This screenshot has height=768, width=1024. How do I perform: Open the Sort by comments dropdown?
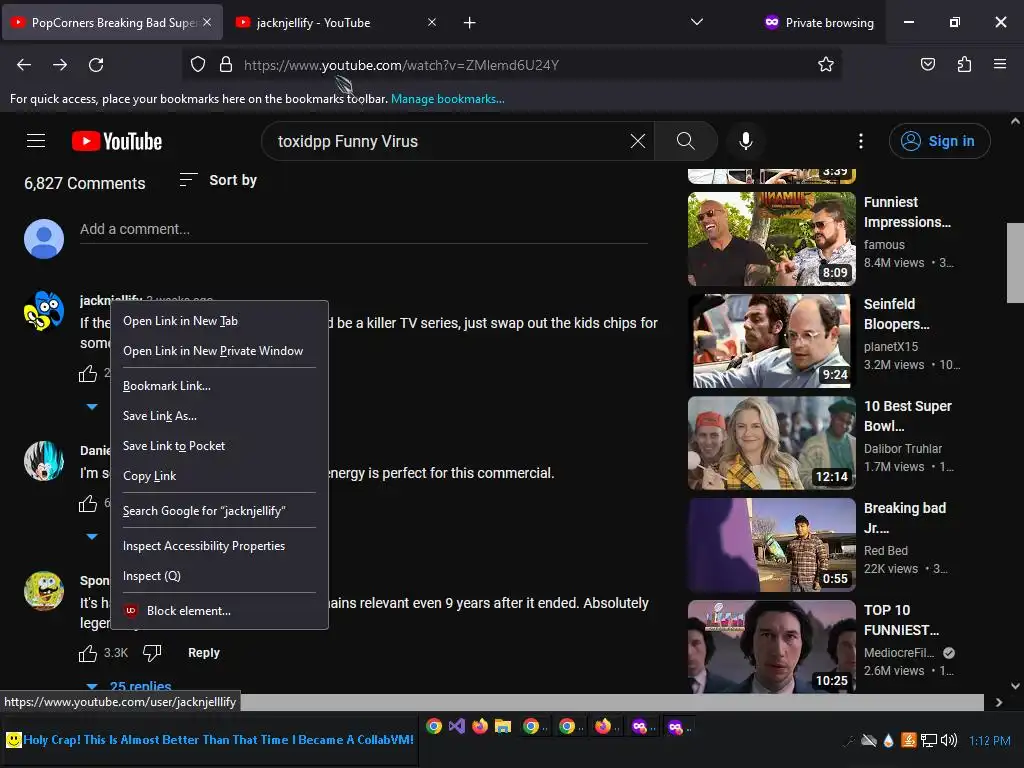click(218, 180)
